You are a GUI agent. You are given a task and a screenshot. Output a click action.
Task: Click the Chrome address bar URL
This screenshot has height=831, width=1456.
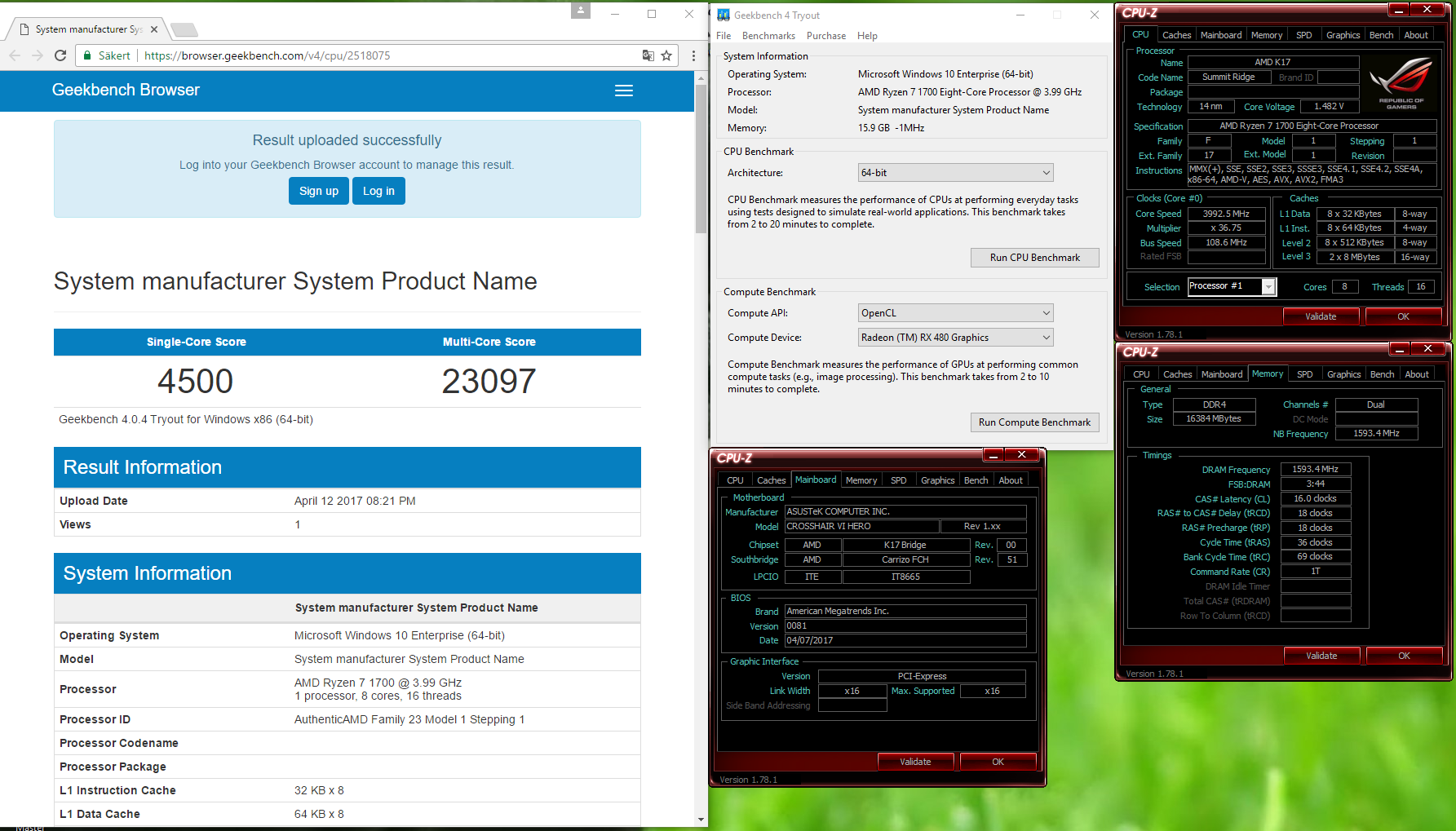pos(268,55)
